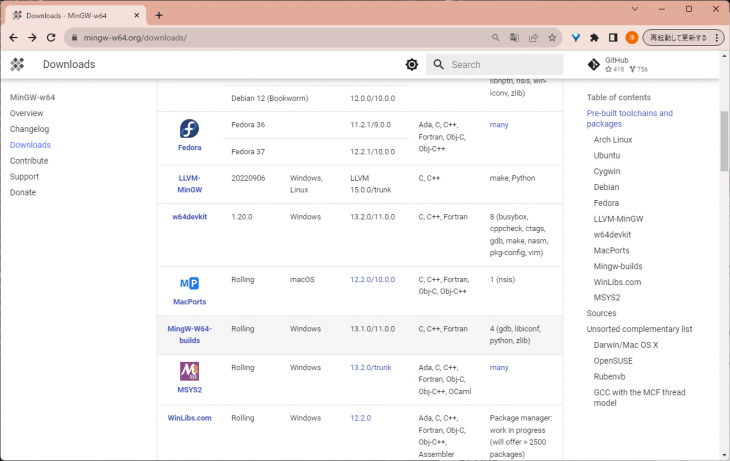Select Contribute in the left navigation
Image resolution: width=730 pixels, height=461 pixels.
point(29,161)
